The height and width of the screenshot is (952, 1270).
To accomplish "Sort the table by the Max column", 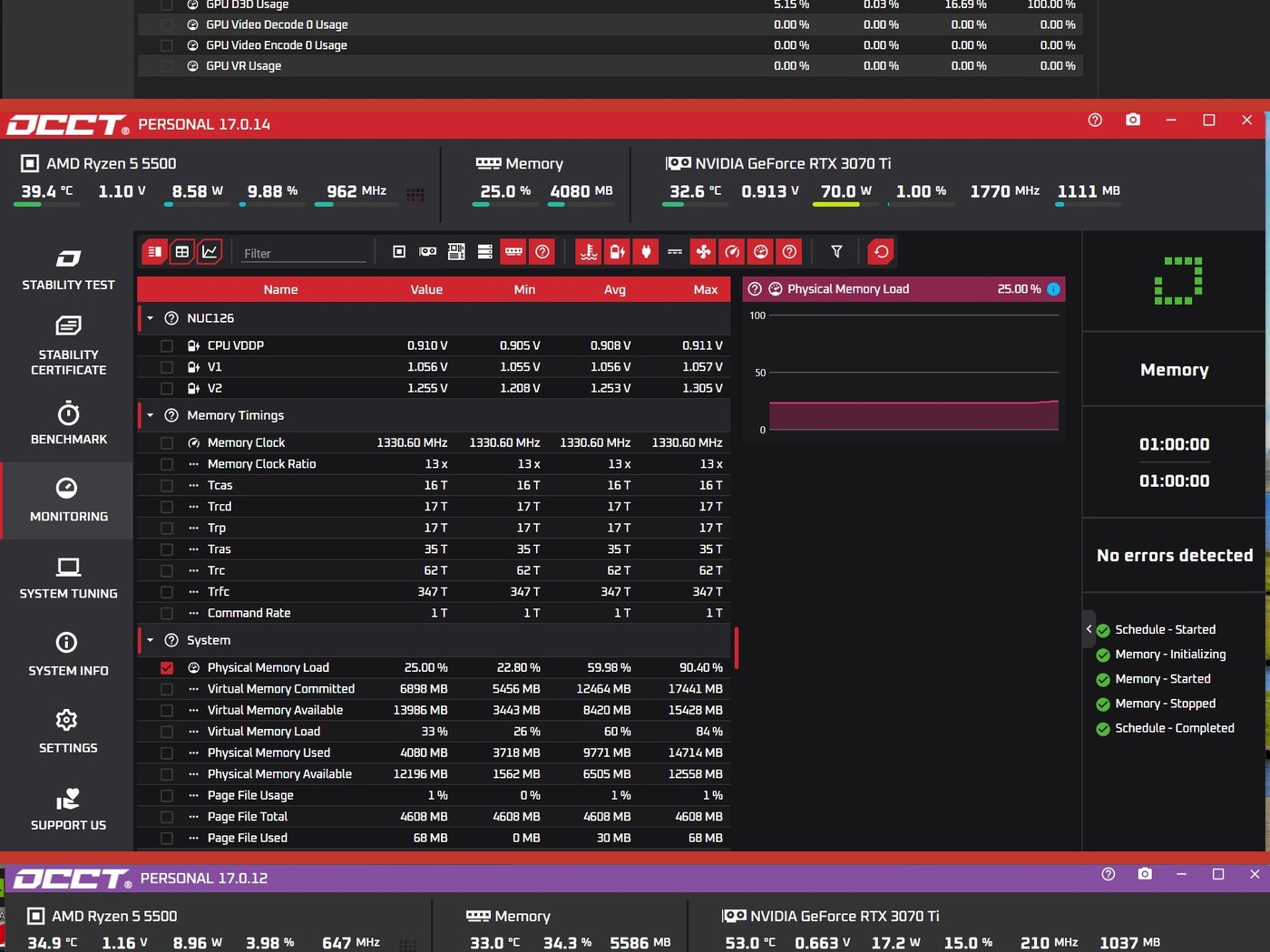I will pyautogui.click(x=706, y=289).
